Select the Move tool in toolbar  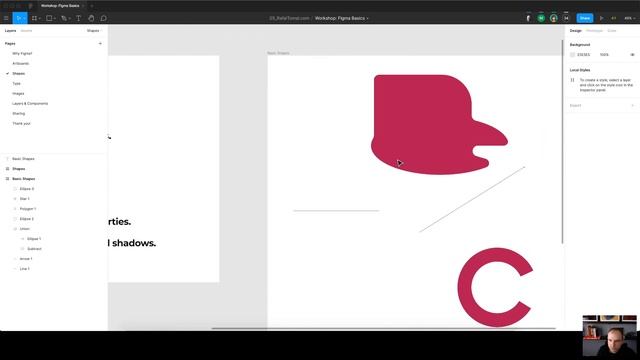(18, 18)
